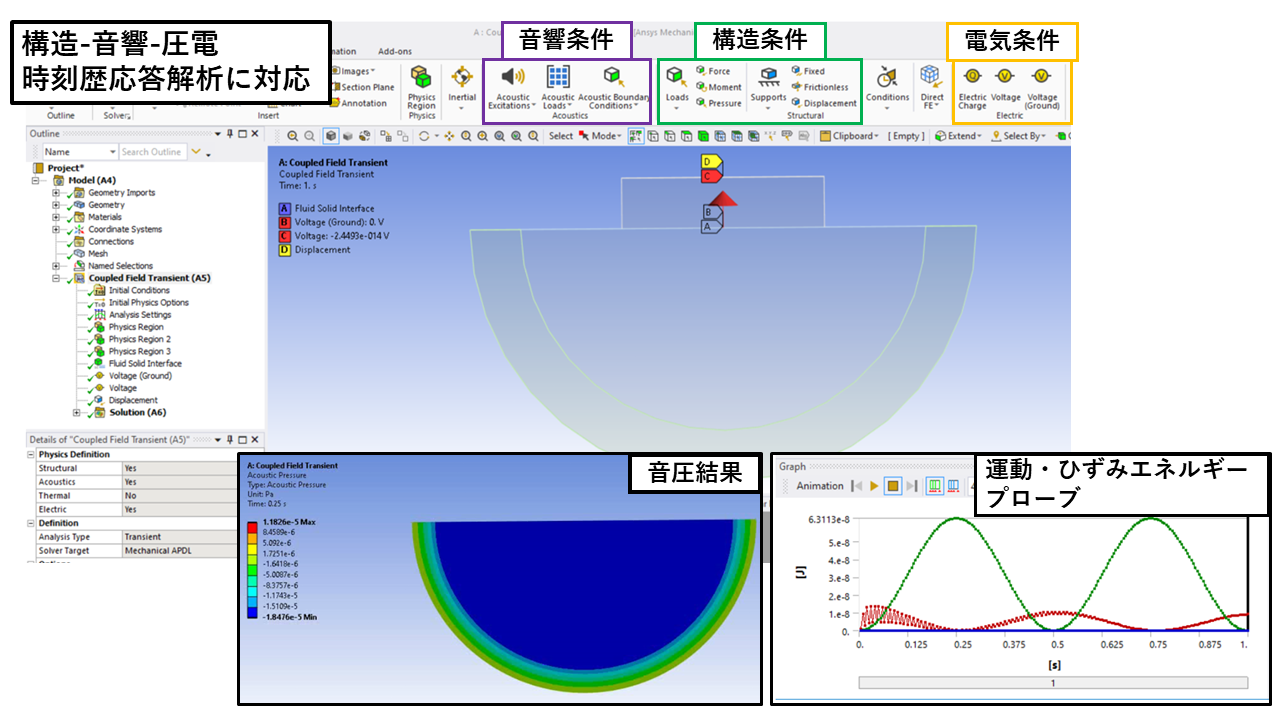Insert Voltage (Ground) from the Electric ribbon
The height and width of the screenshot is (720, 1280).
point(1041,87)
